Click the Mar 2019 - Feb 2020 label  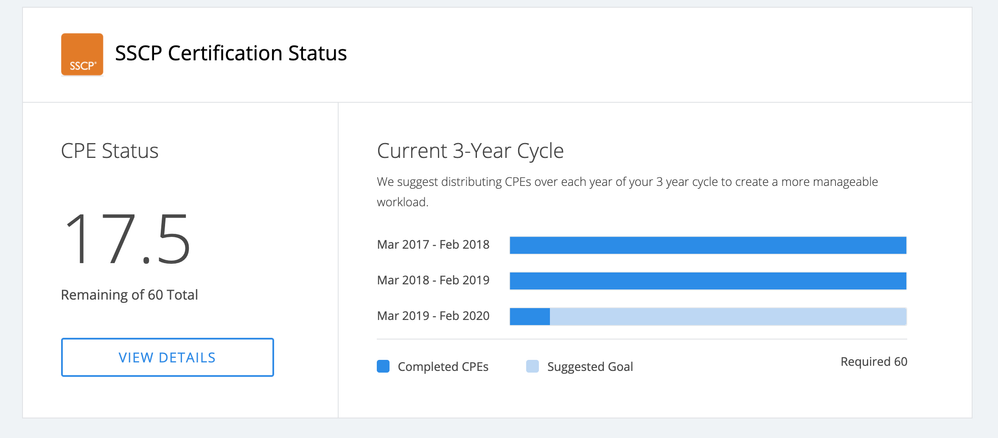click(433, 317)
